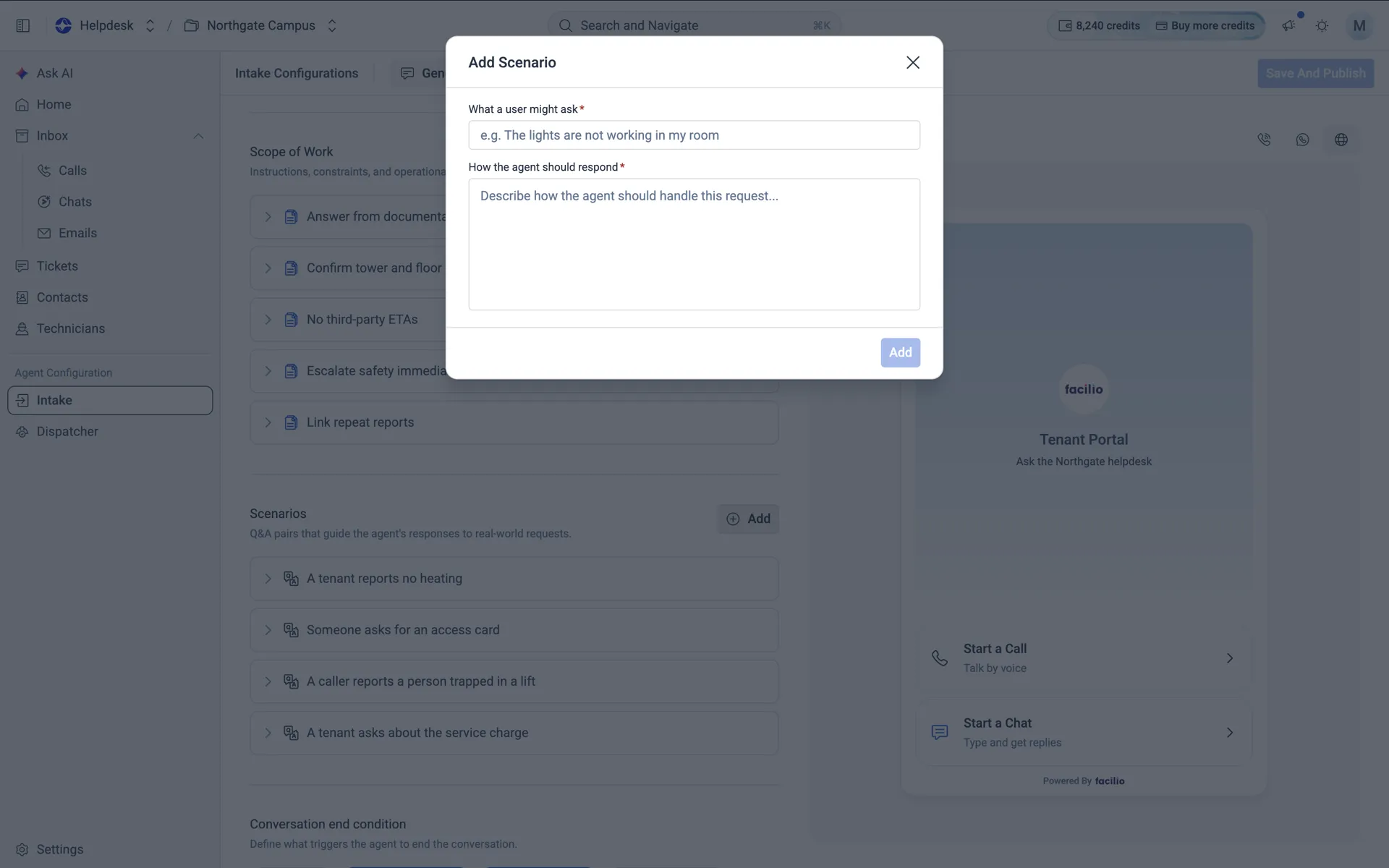Go to Home in sidebar

(x=110, y=104)
